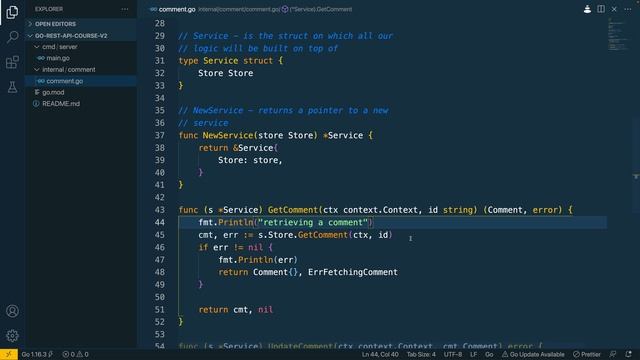Click the person icon in editor title bar
The width and height of the screenshot is (640, 360).
587,9
